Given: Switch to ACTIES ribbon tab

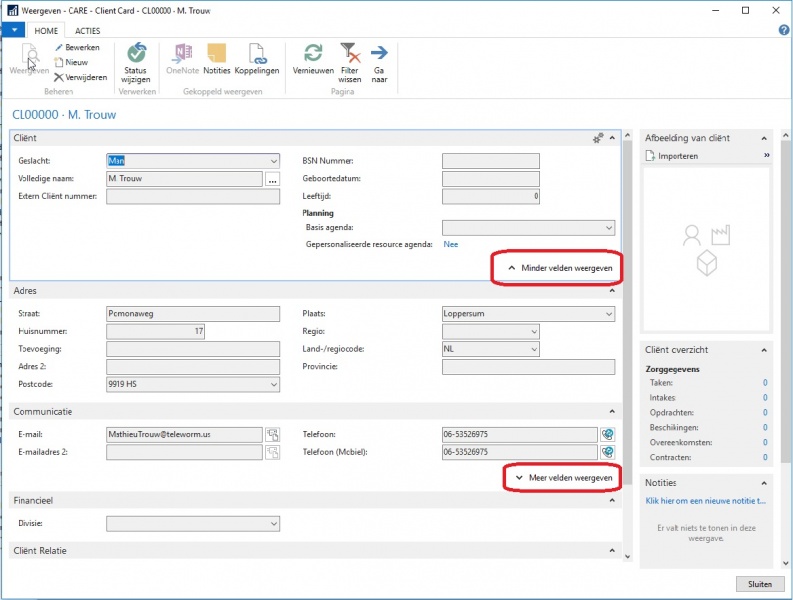Looking at the screenshot, I should [87, 31].
